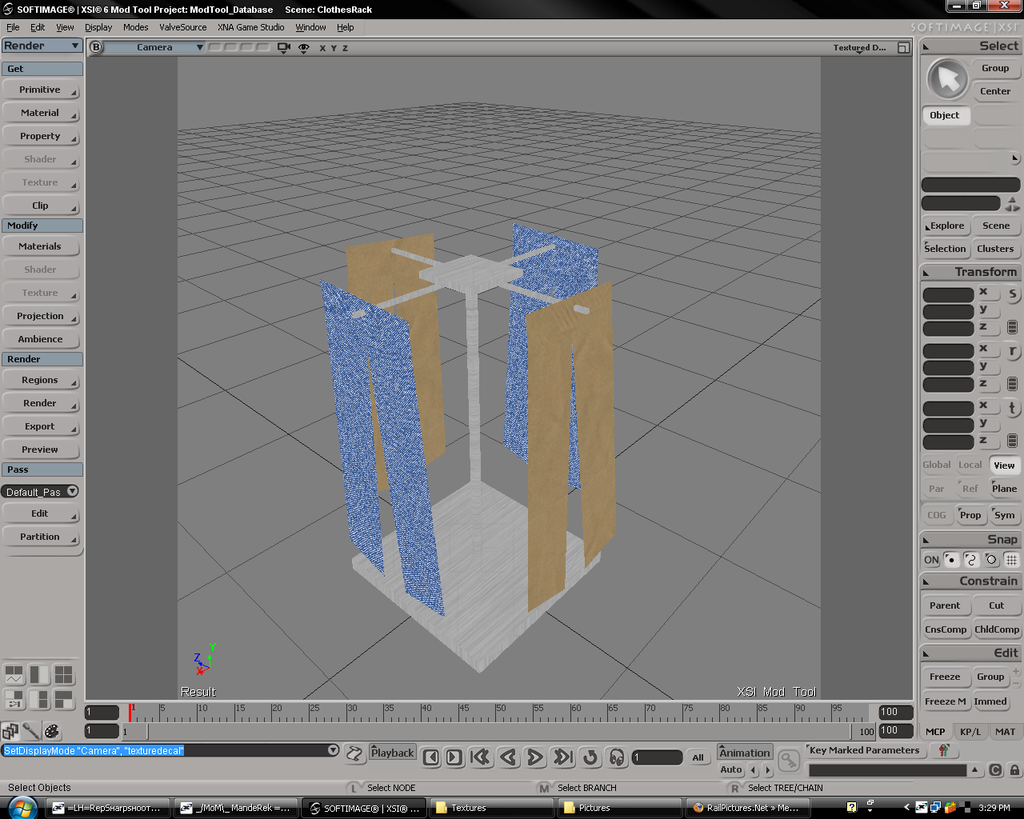The width and height of the screenshot is (1024, 819).
Task: Open the overlapping windows icon at bottom-left
Action: pyautogui.click(x=10, y=731)
